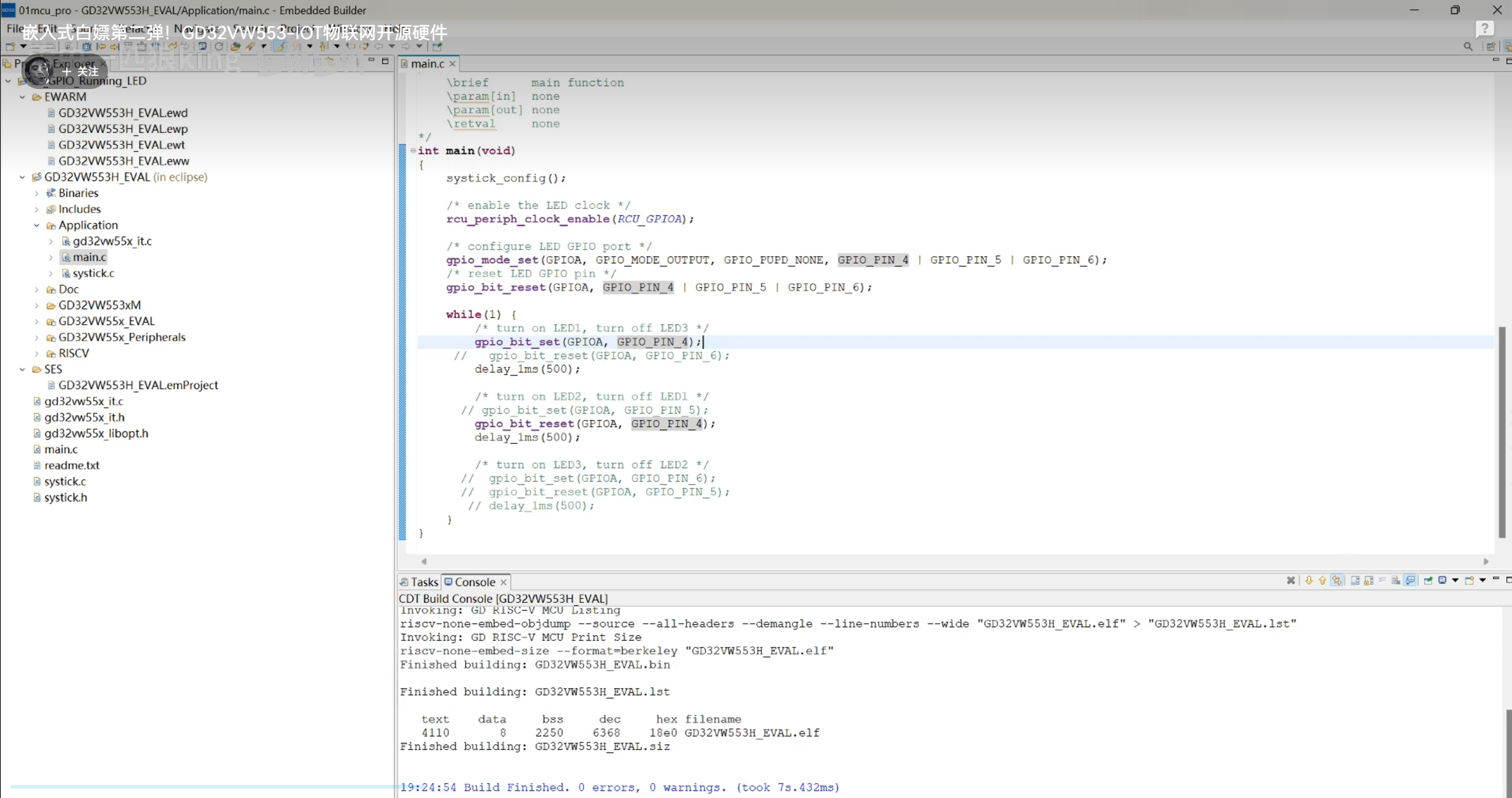Click the search magnifier icon at top right
This screenshot has height=798, width=1512.
(1467, 46)
